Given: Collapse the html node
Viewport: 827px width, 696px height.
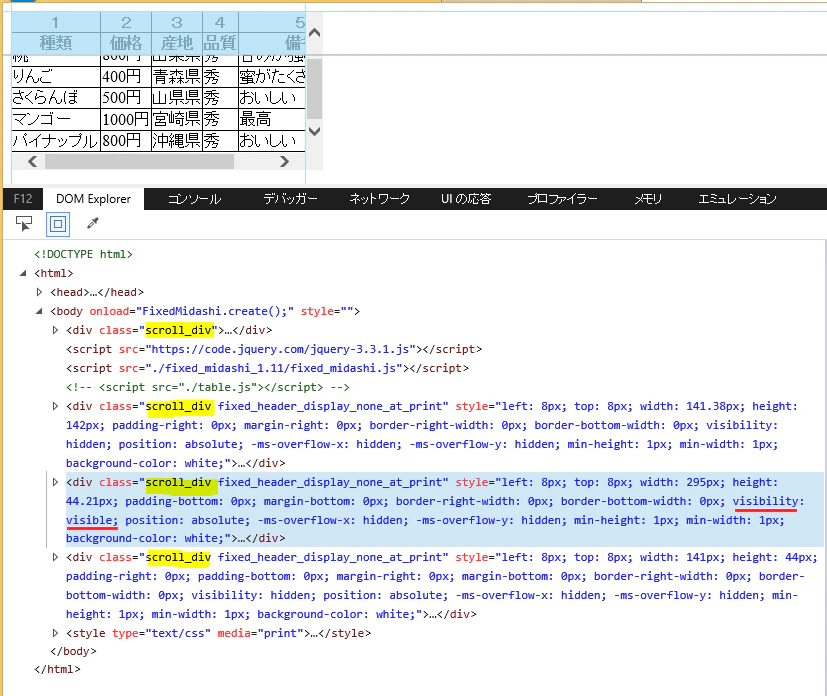Looking at the screenshot, I should point(23,273).
